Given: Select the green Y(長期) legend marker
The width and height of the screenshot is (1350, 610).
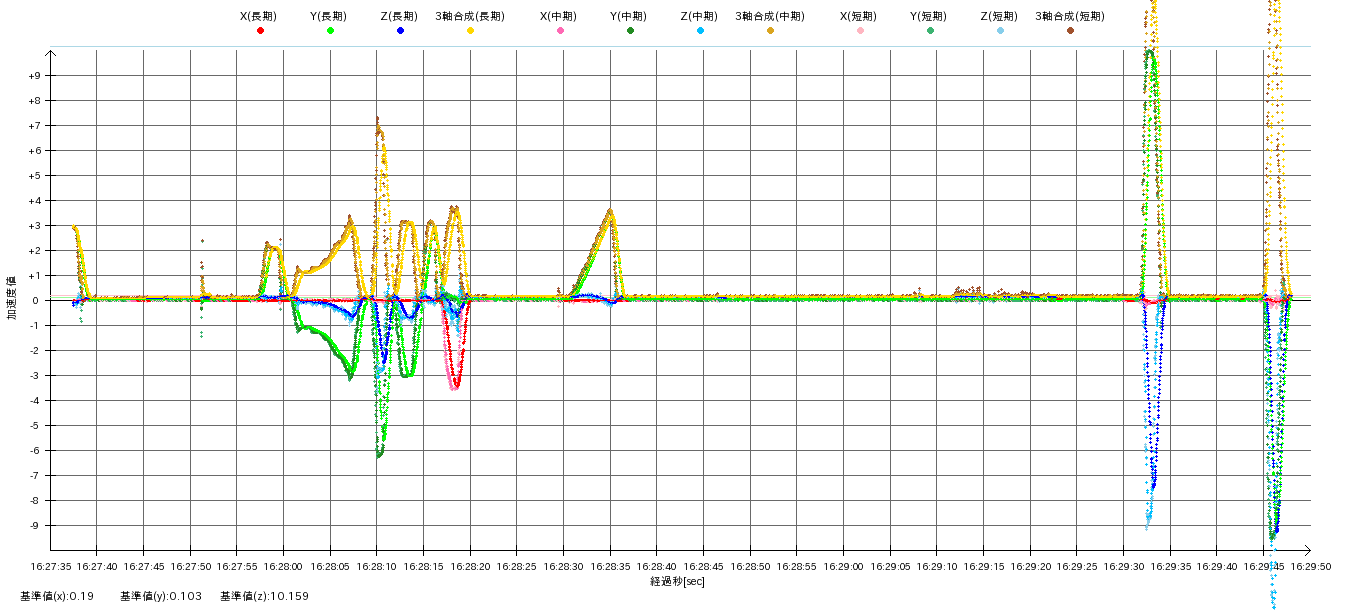Looking at the screenshot, I should (330, 31).
